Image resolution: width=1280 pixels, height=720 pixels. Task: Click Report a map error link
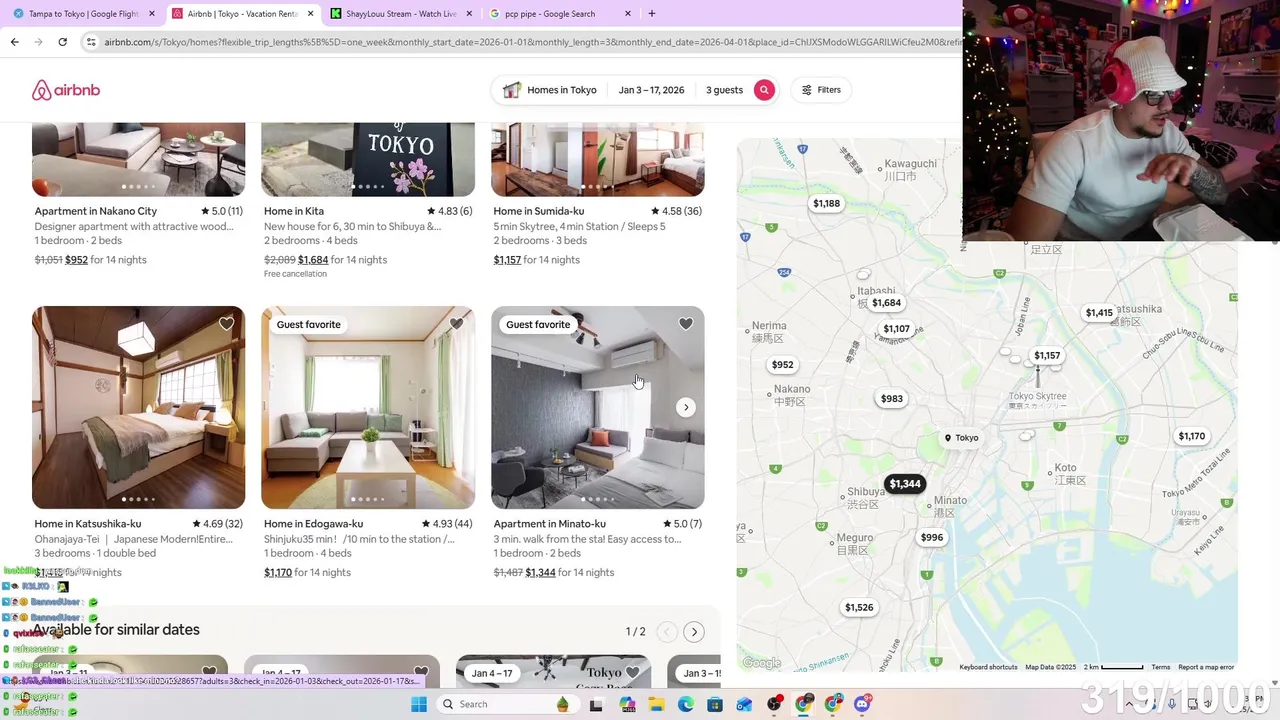pyautogui.click(x=1206, y=667)
